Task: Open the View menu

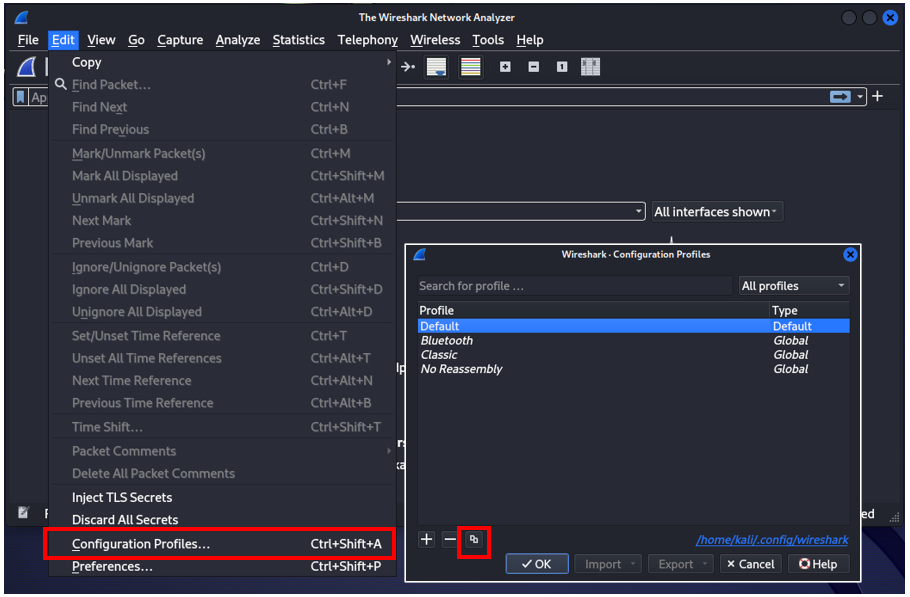Action: click(101, 40)
